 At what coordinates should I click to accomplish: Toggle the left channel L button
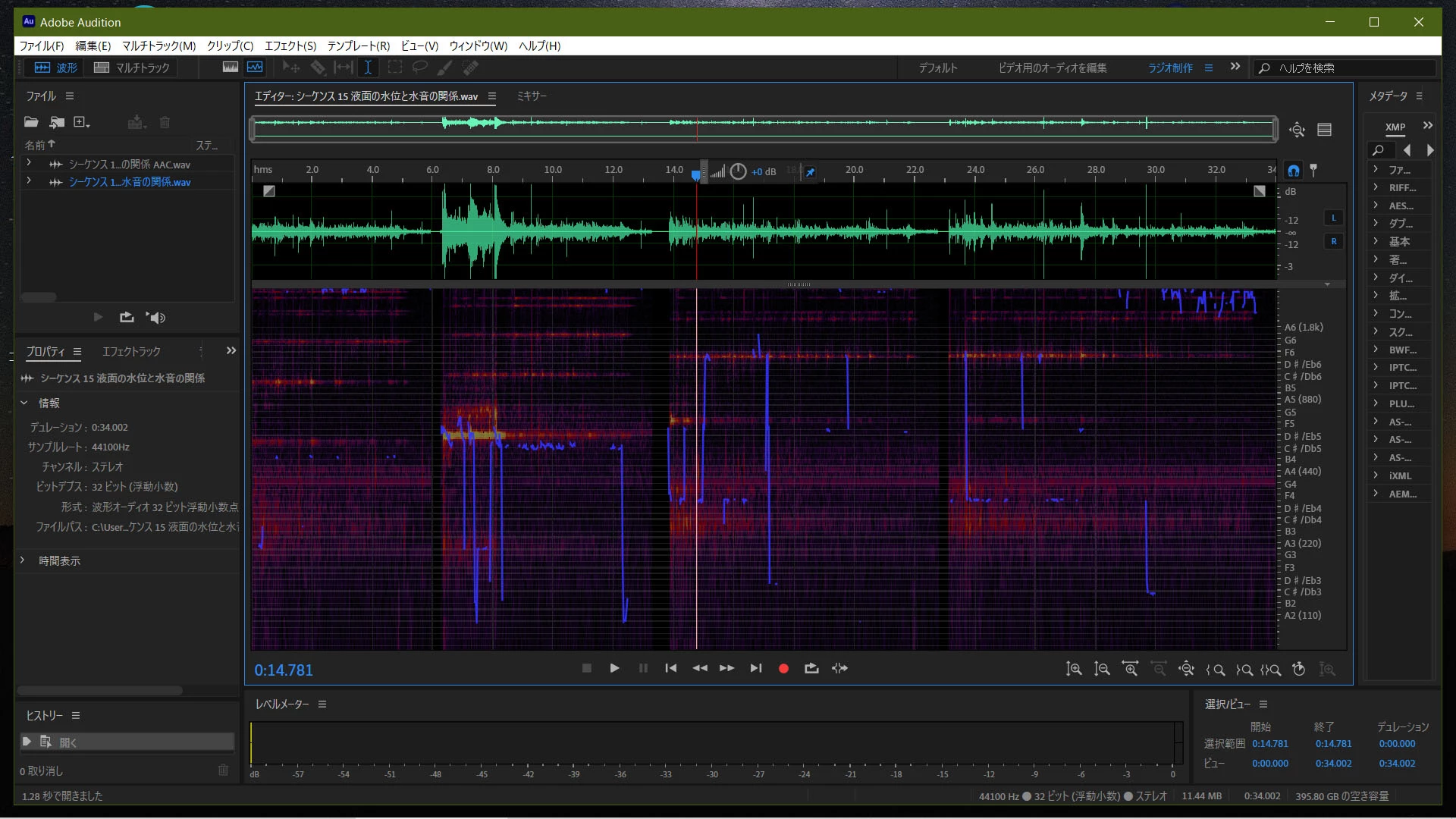(1333, 218)
